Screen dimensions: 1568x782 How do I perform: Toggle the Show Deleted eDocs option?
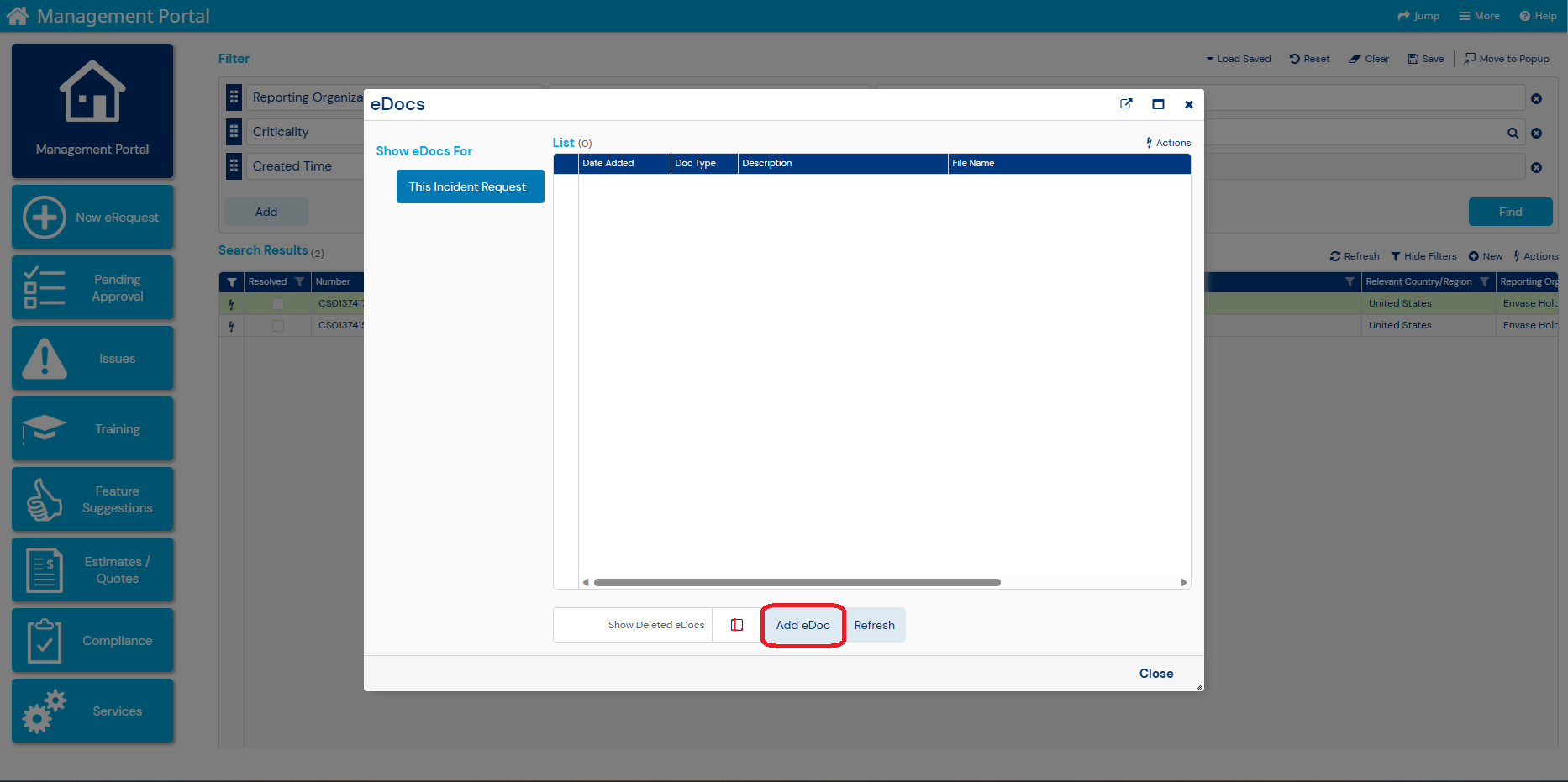click(x=656, y=624)
